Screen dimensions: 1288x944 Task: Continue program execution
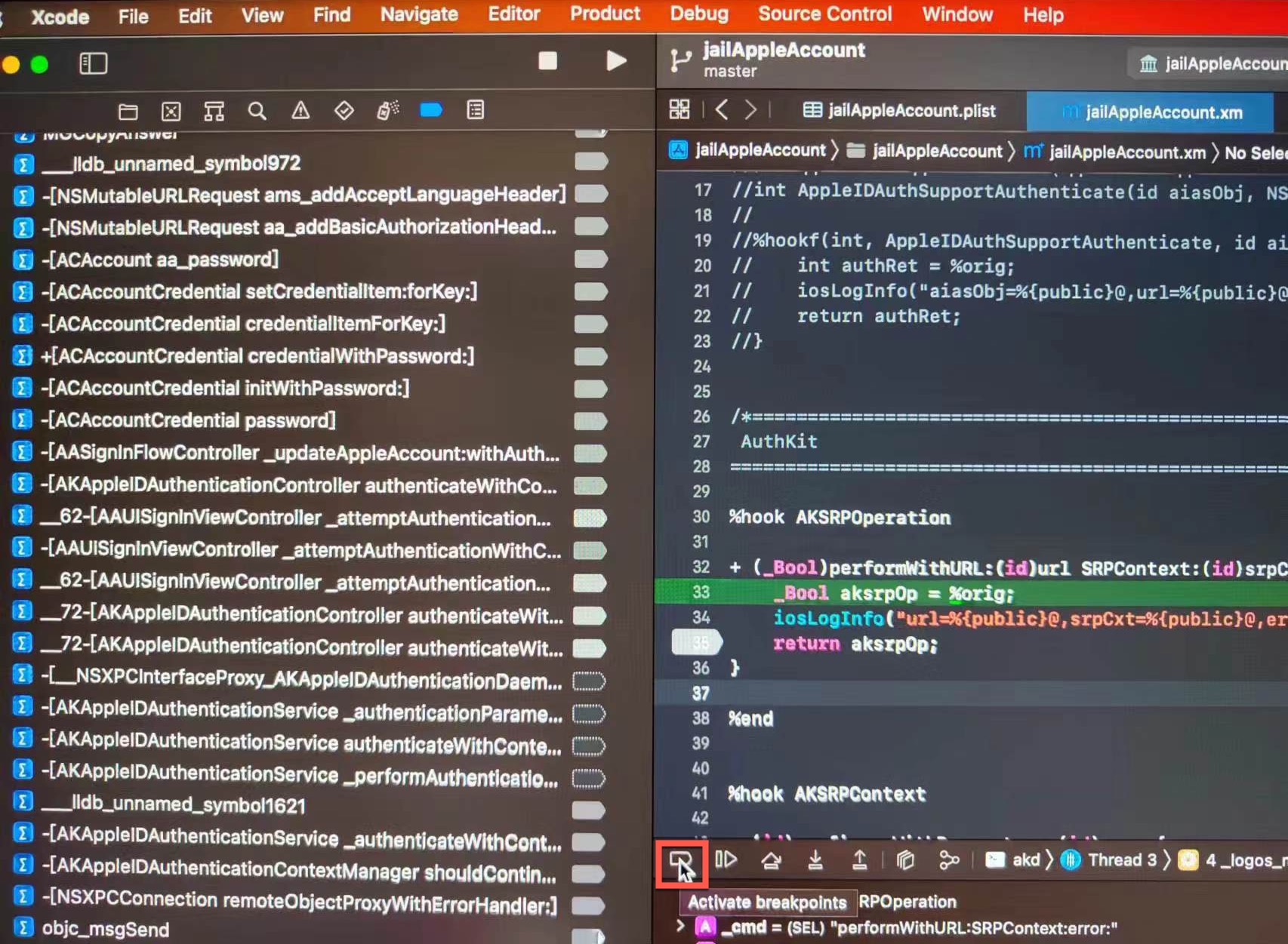[x=726, y=860]
